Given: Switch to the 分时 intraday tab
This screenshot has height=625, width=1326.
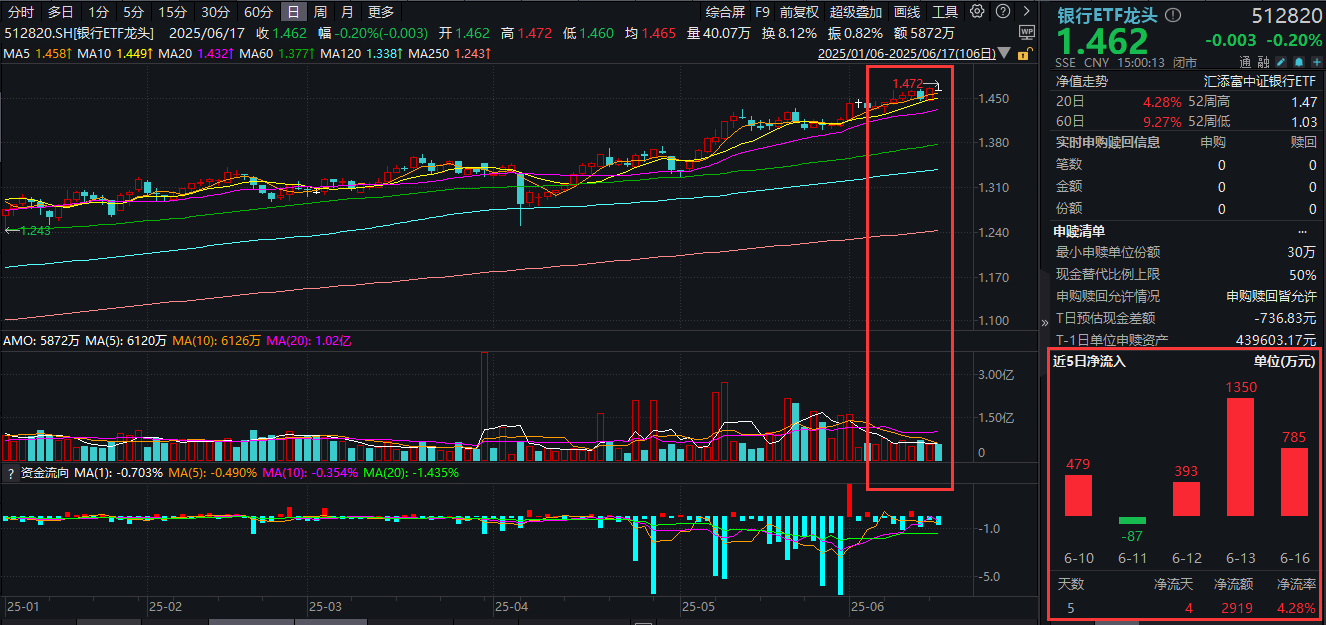Looking at the screenshot, I should tap(21, 12).
